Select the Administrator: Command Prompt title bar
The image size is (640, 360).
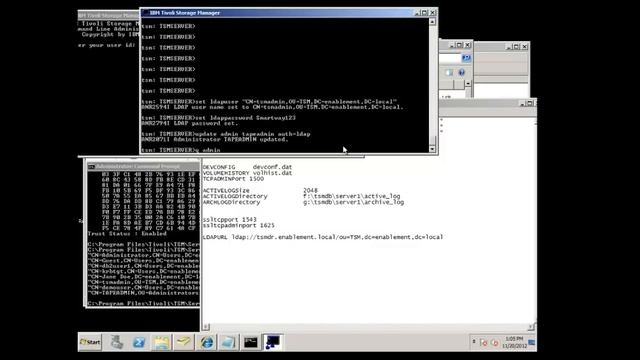click(143, 167)
